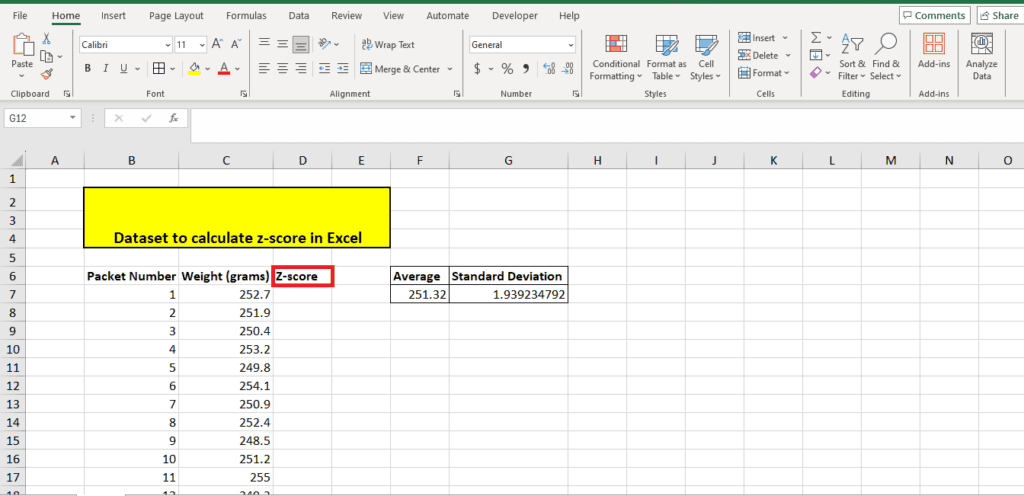Viewport: 1024px width, 496px height.
Task: Click the Share button
Action: (998, 16)
